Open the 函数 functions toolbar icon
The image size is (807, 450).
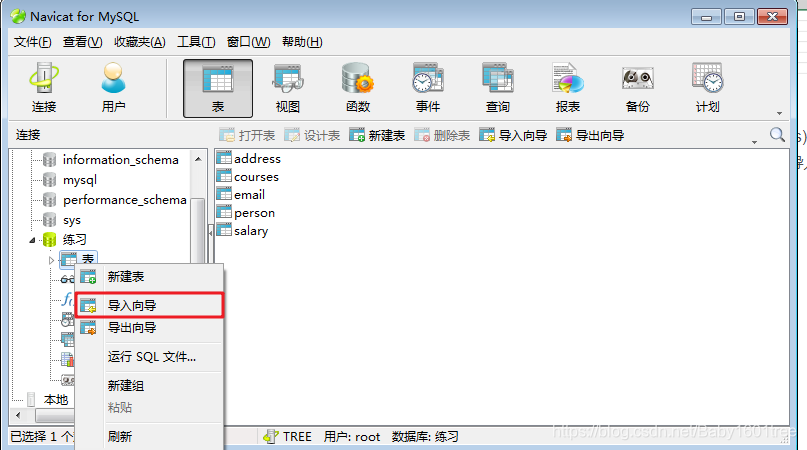point(358,88)
